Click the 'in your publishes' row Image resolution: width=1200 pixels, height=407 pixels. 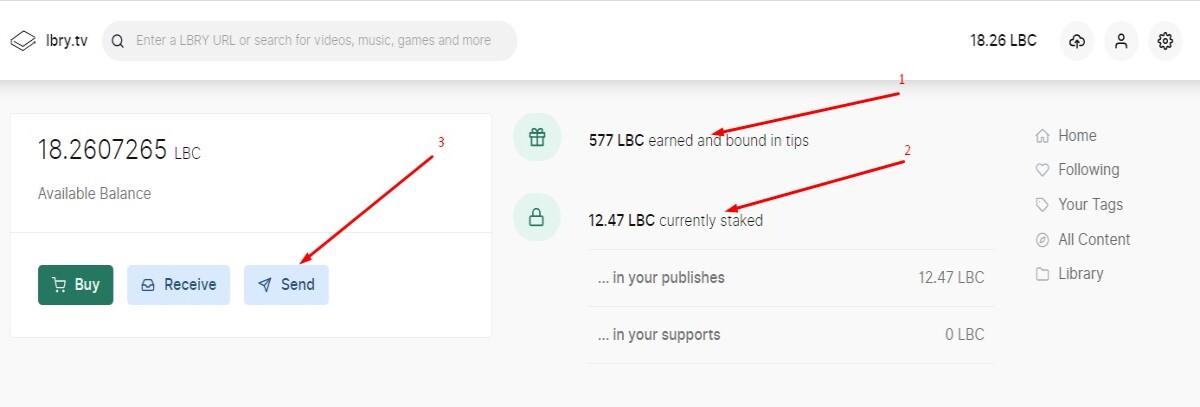click(x=791, y=278)
